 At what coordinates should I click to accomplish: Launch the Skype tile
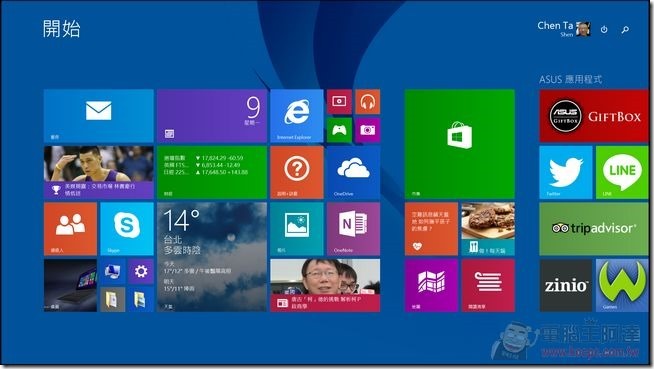pyautogui.click(x=127, y=229)
